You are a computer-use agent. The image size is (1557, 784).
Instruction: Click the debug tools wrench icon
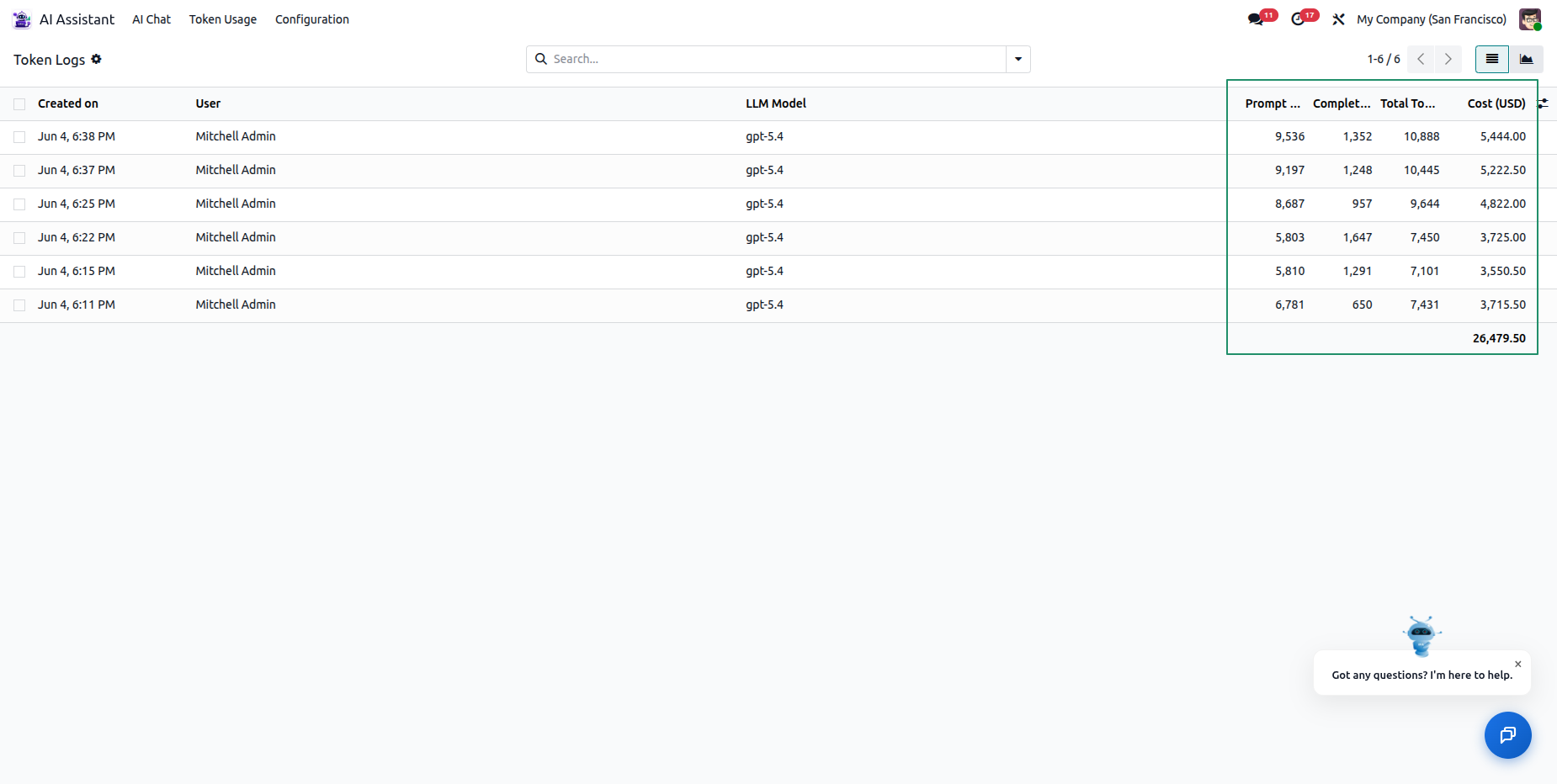(1338, 19)
